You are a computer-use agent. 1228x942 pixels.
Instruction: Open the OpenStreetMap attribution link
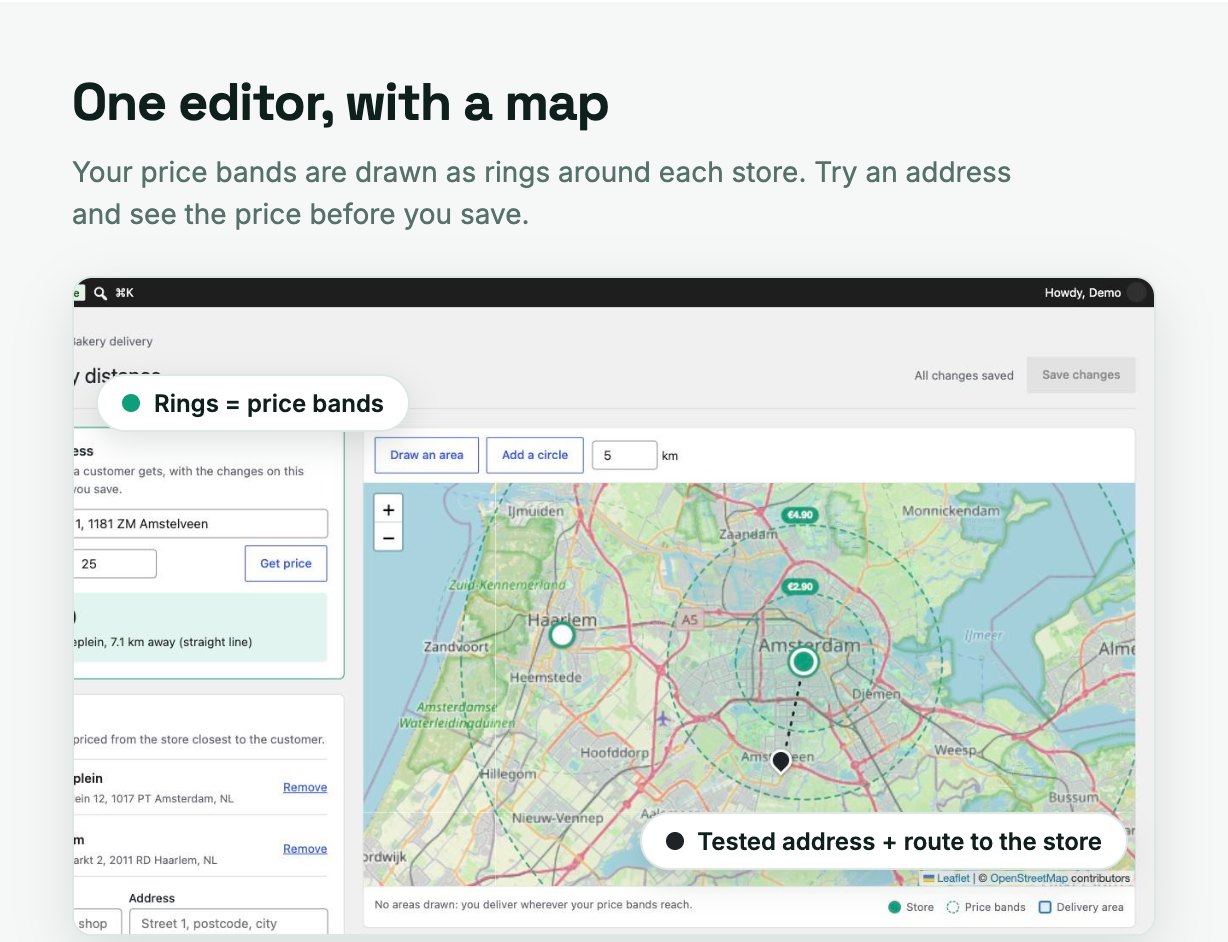1029,878
